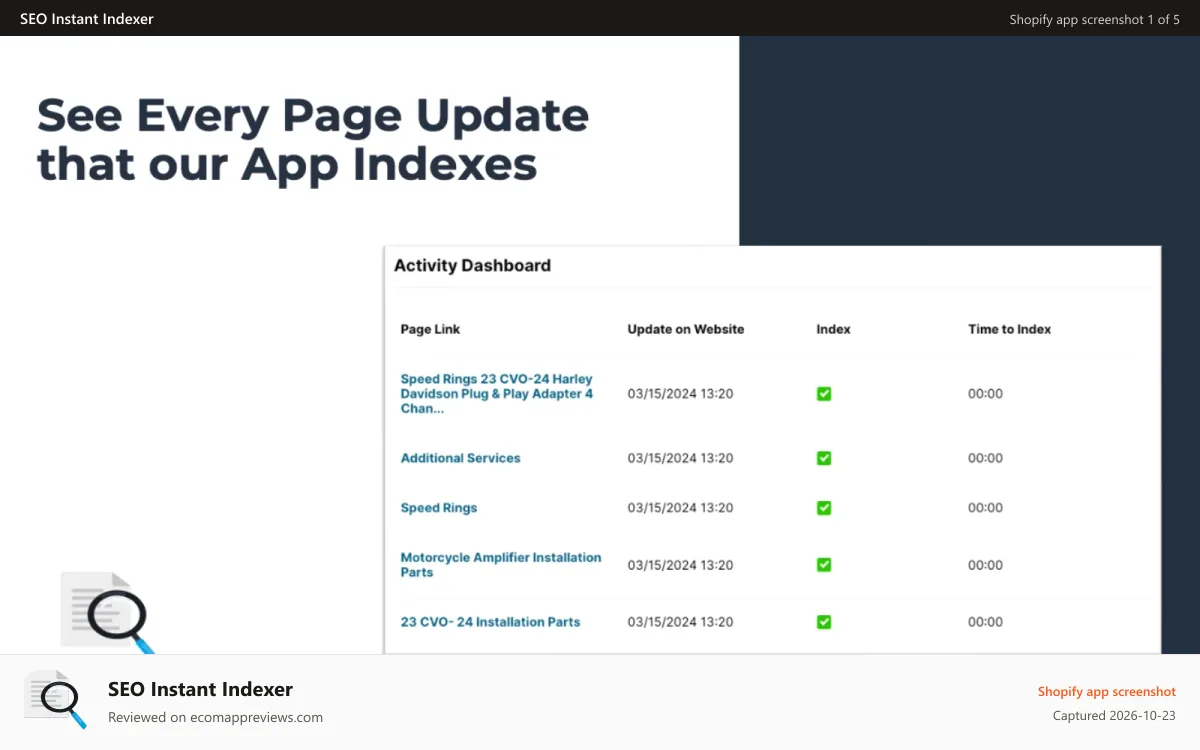Click the Update on Website column header

pos(686,329)
